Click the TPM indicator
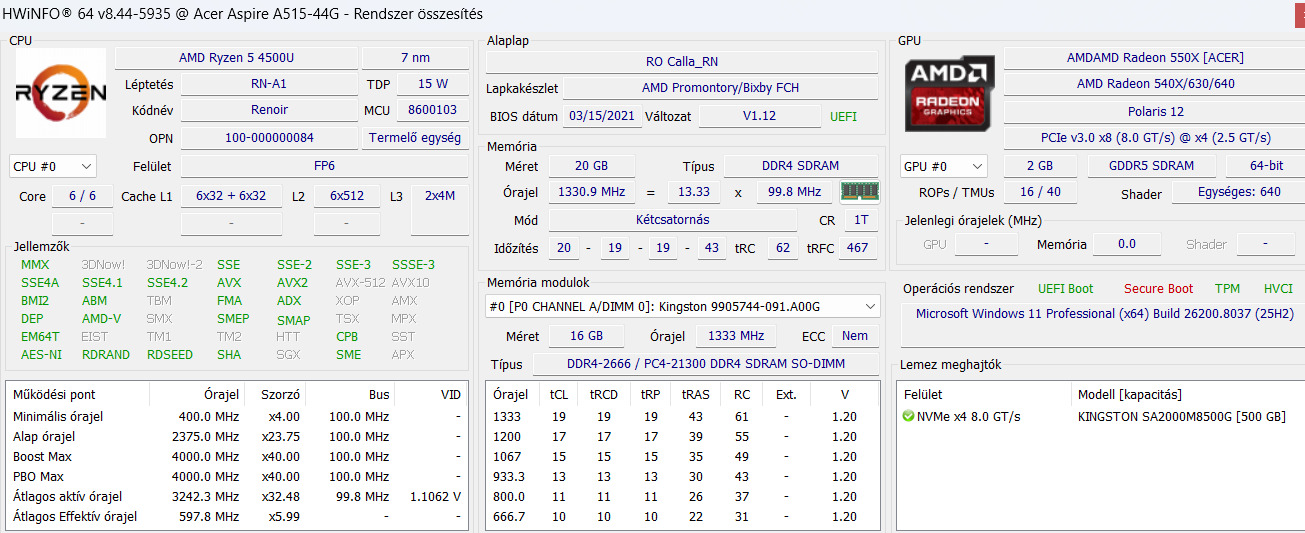This screenshot has height=533, width=1305. [1227, 289]
